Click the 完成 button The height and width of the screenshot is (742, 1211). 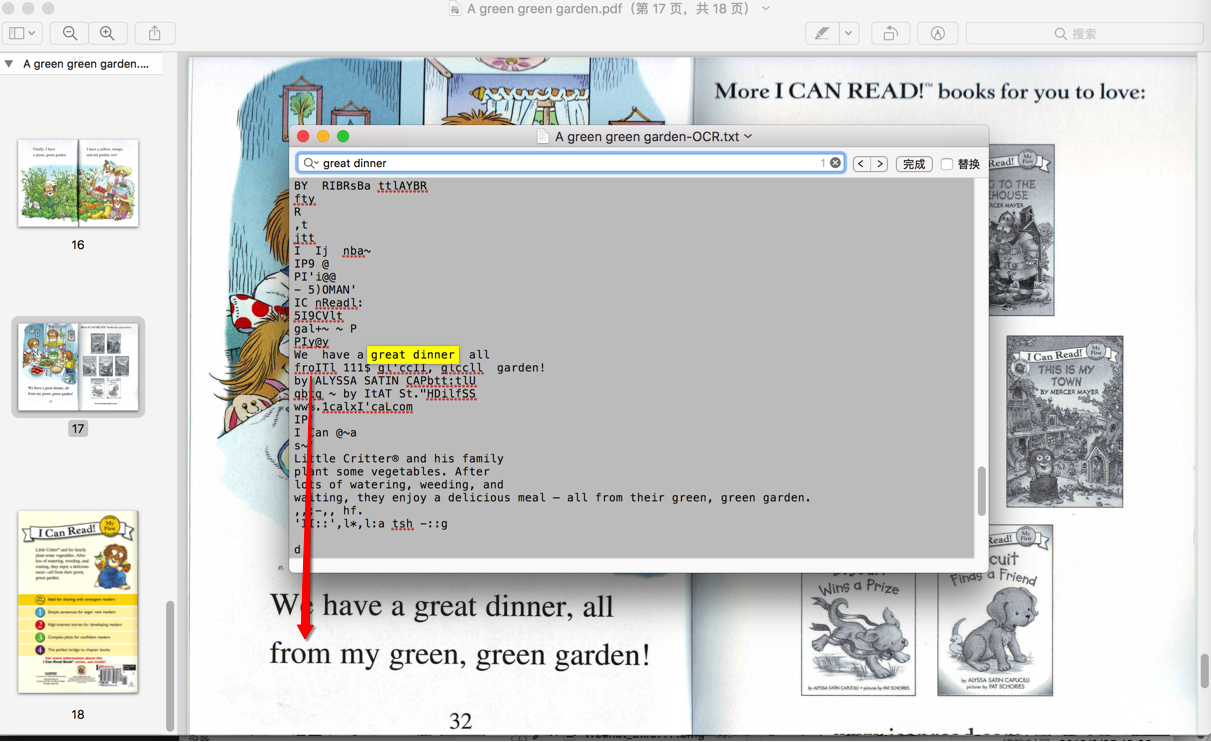click(914, 164)
